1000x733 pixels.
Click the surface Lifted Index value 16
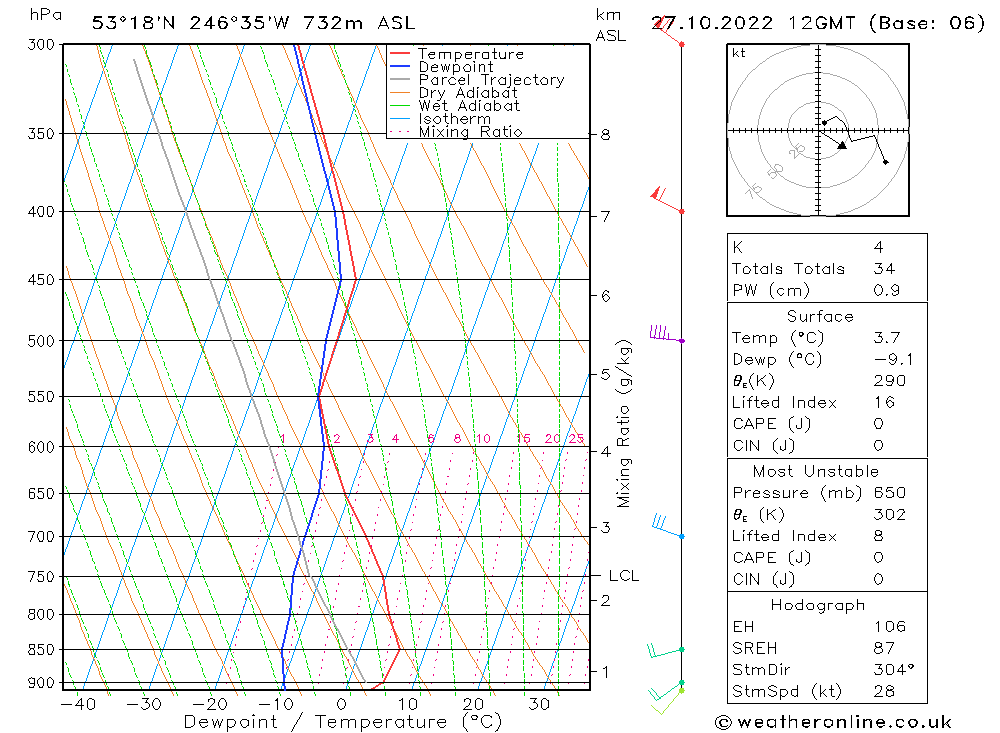(884, 402)
